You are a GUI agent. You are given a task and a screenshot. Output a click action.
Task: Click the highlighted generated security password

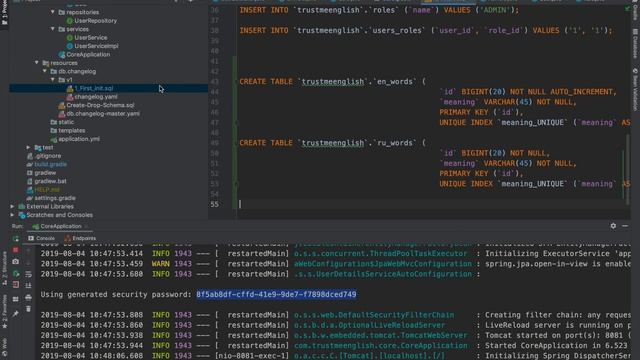(x=276, y=294)
